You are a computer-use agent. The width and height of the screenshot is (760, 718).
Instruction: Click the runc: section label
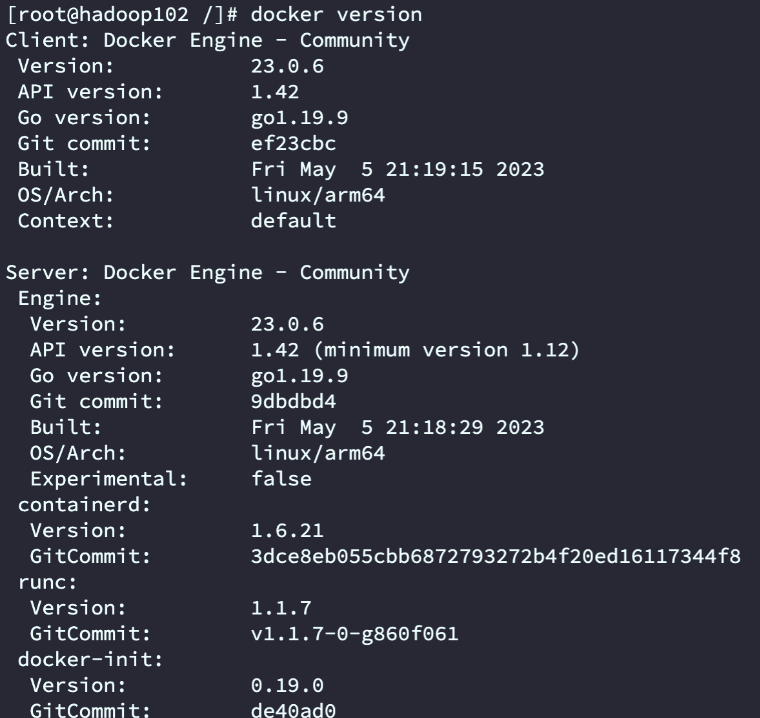48,582
